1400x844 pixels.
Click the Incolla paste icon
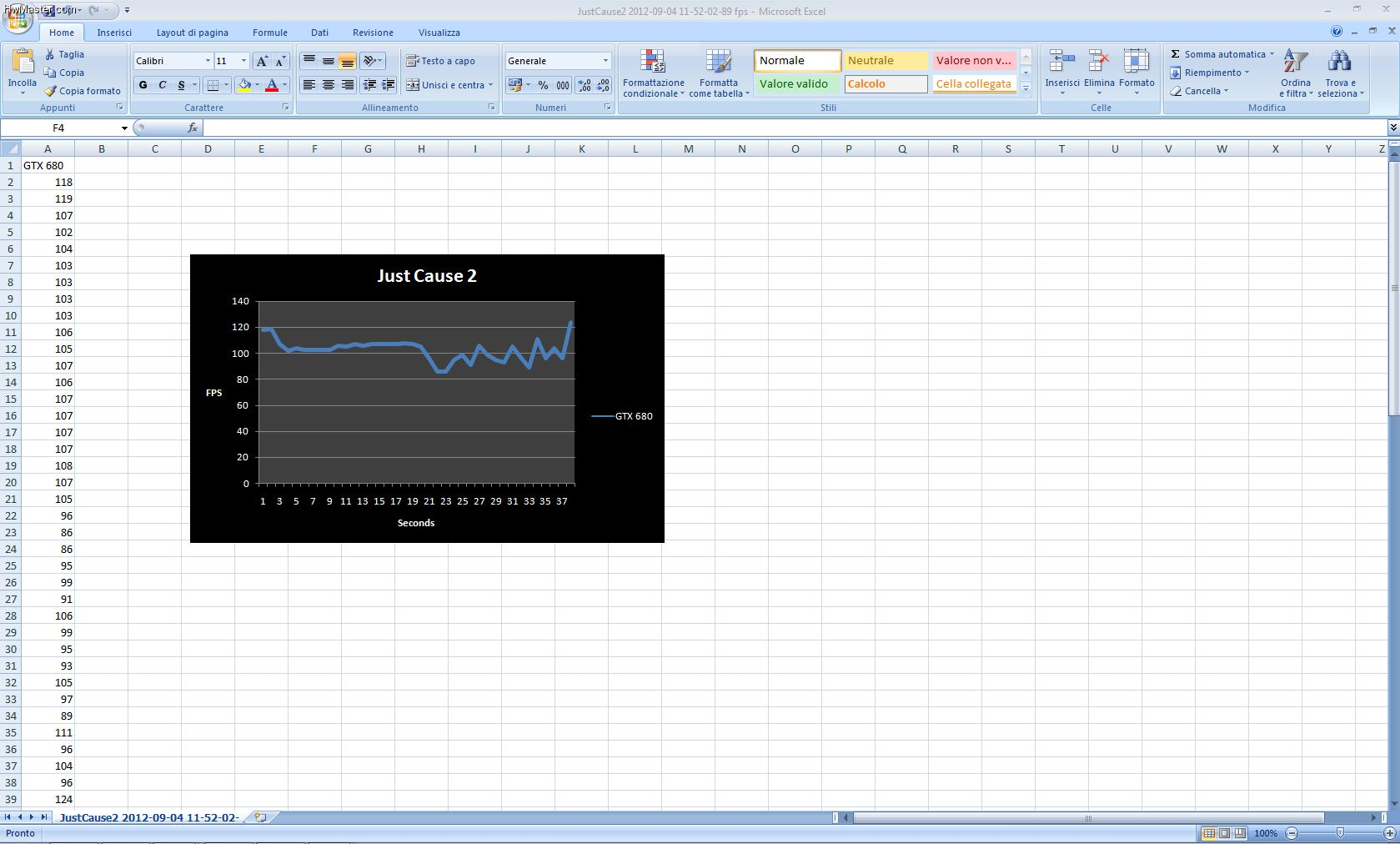click(x=23, y=61)
